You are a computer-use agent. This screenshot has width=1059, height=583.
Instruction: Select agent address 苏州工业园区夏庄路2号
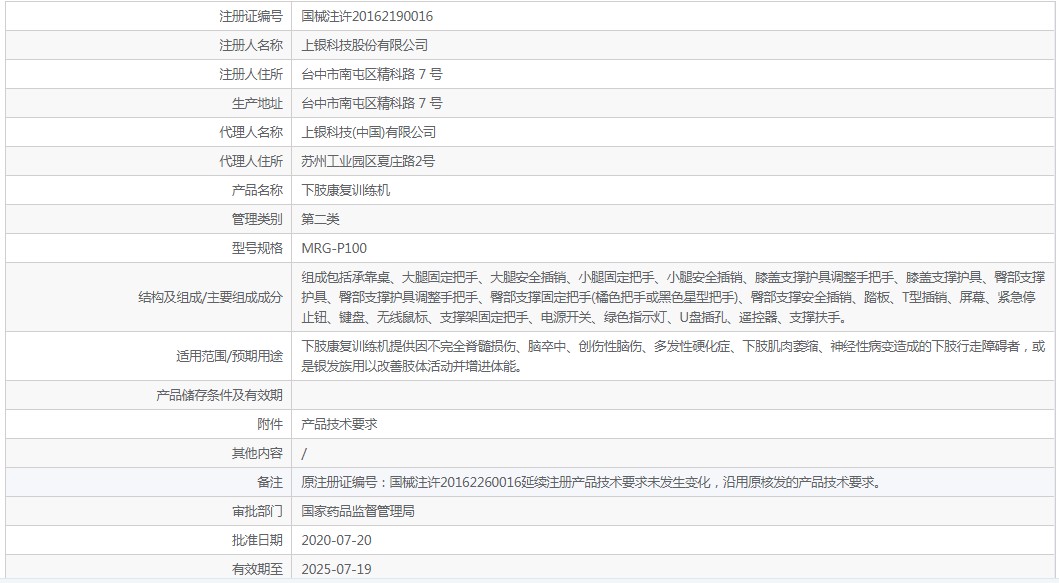pyautogui.click(x=368, y=161)
